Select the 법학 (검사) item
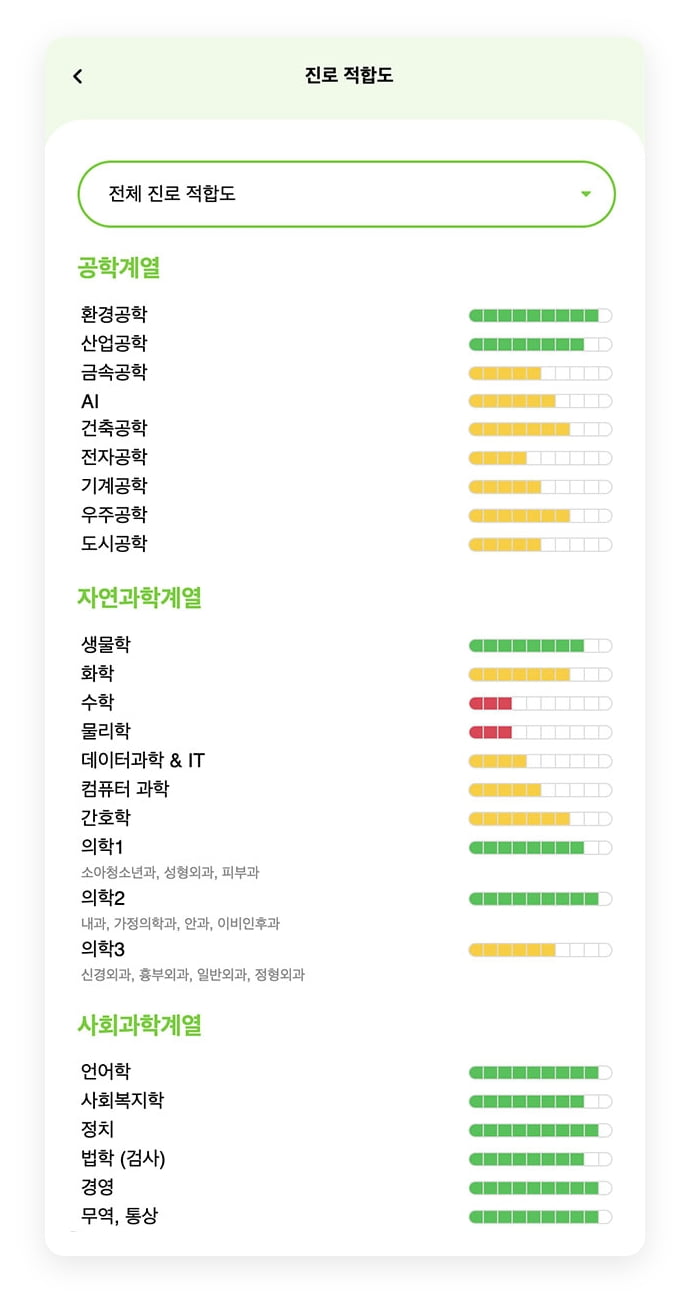 121,1159
